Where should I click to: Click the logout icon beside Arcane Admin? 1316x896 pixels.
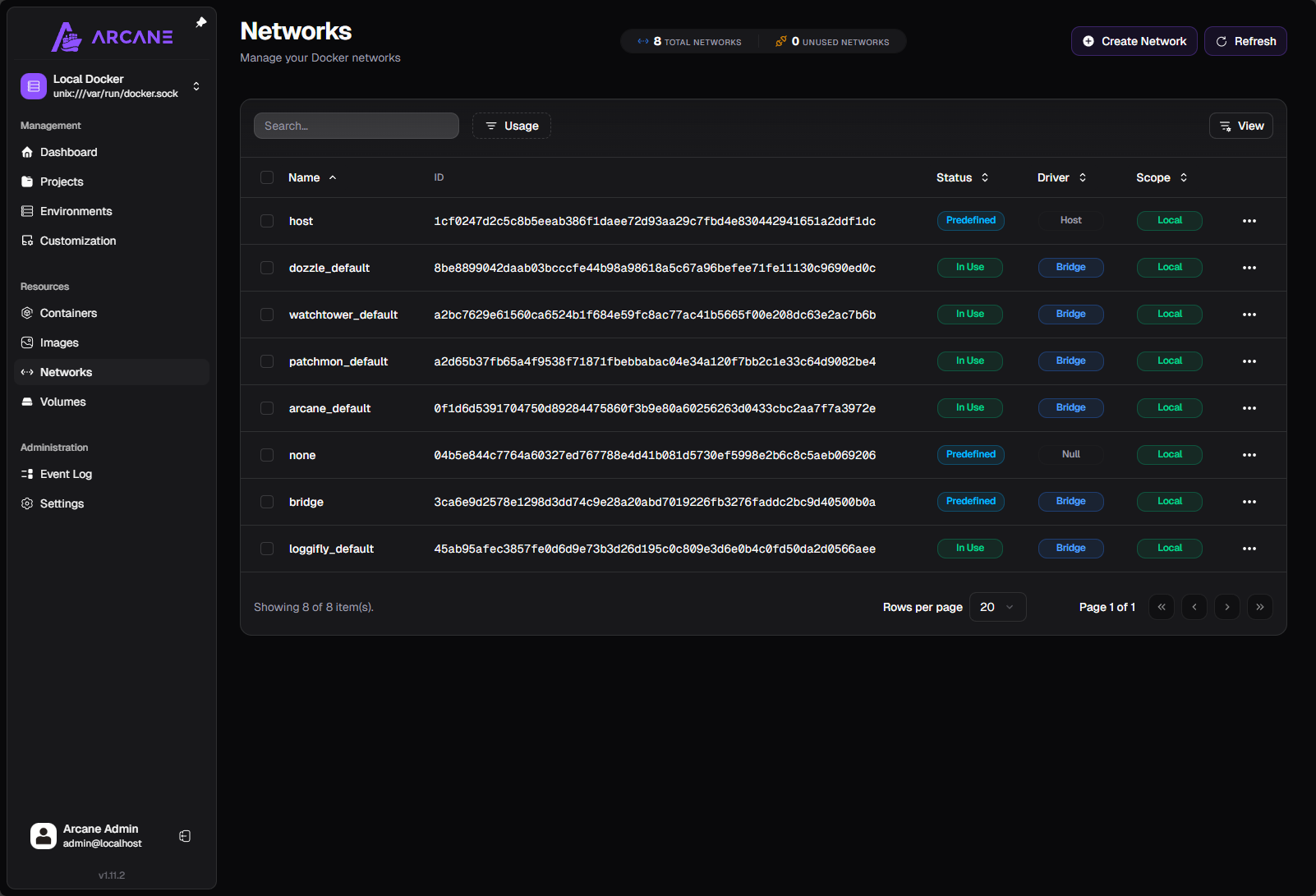[x=185, y=836]
